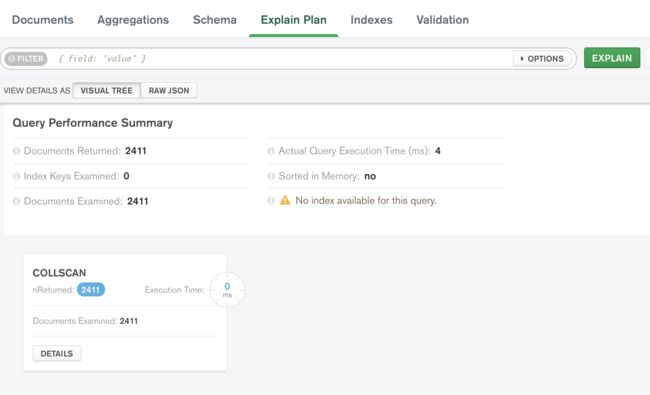Screen dimensions: 650x395
Task: Go to the Indexes tab
Action: tap(371, 20)
